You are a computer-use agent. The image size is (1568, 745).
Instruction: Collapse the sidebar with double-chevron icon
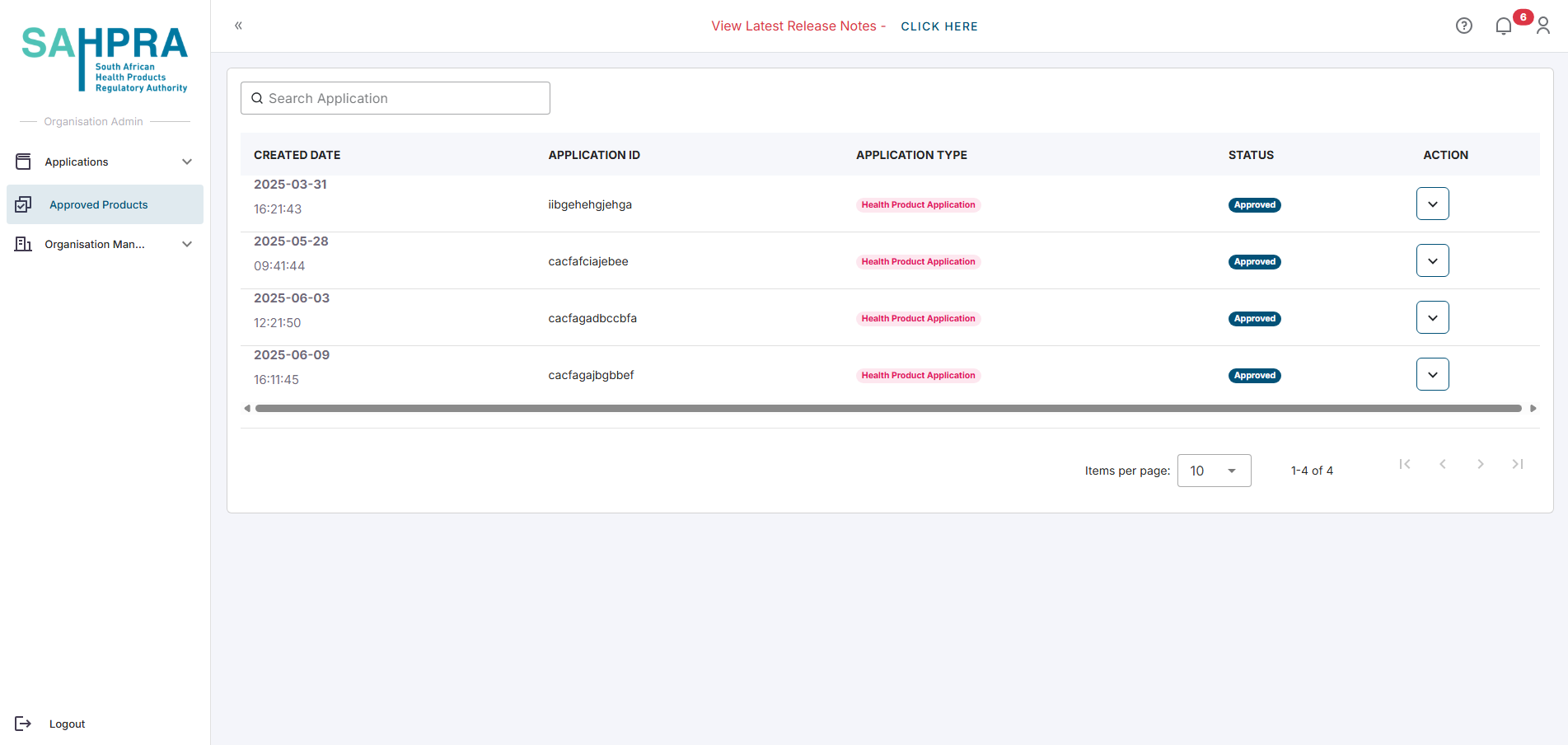pyautogui.click(x=238, y=26)
